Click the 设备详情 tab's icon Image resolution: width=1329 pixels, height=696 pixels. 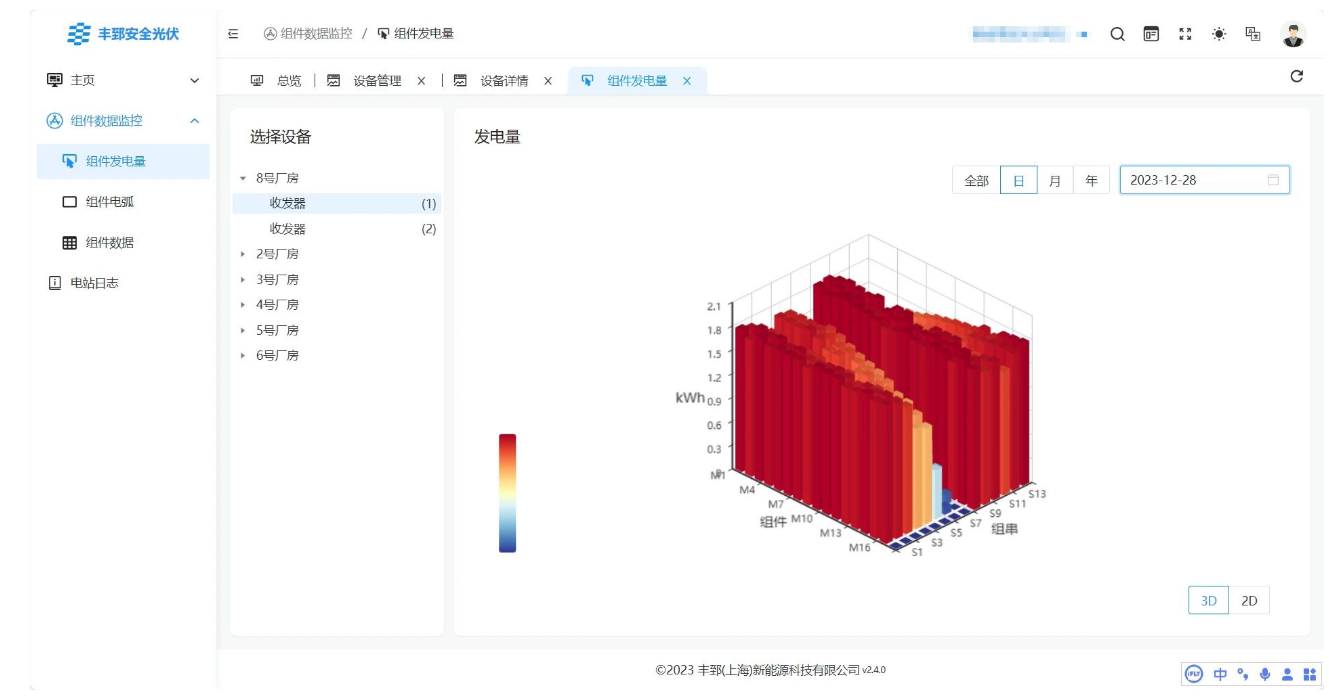pos(461,81)
